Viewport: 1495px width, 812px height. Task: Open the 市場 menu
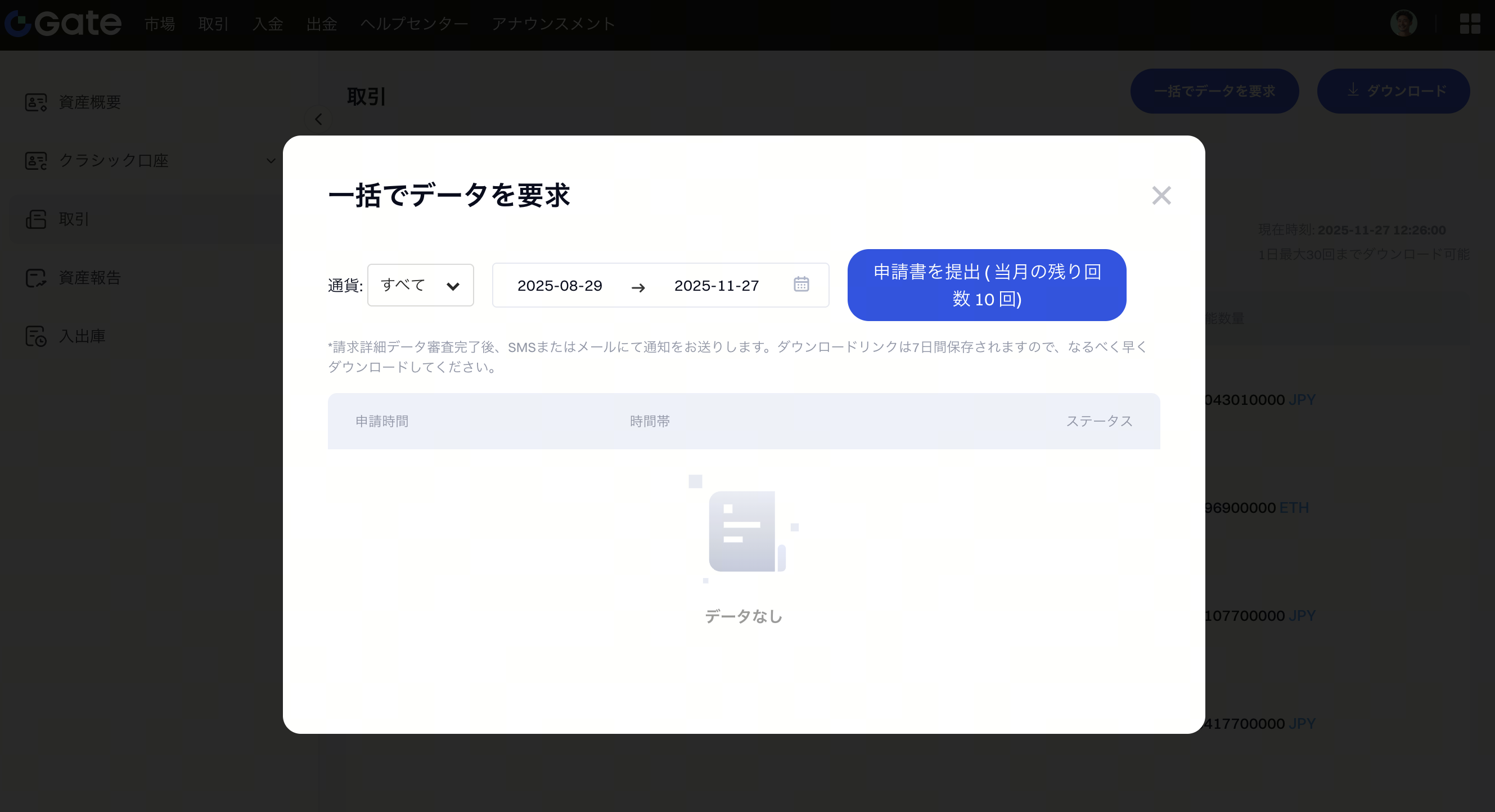pos(160,24)
